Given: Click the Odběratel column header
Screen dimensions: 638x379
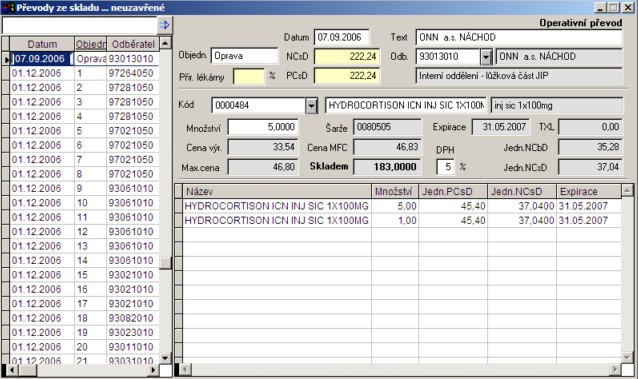Looking at the screenshot, I should (133, 44).
